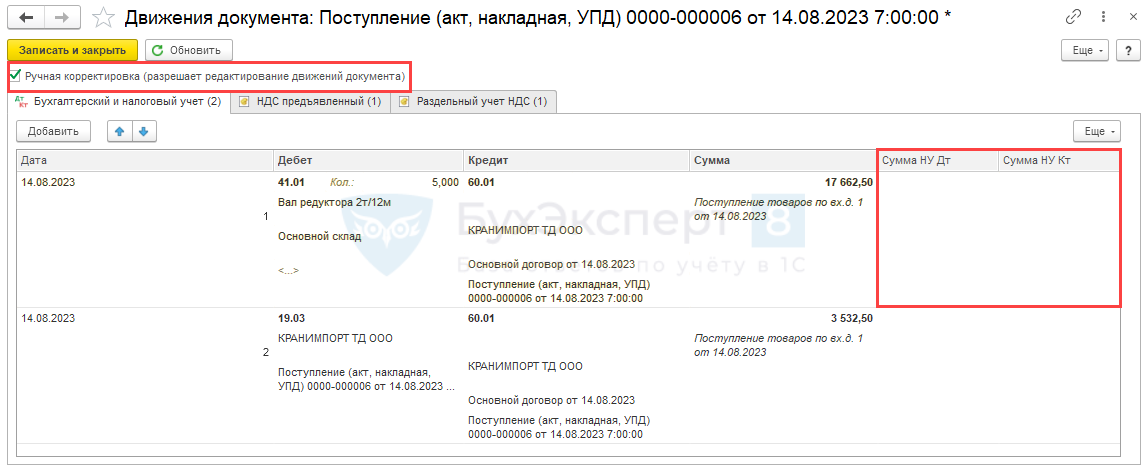Open the three-dot window menu
The width and height of the screenshot is (1147, 470).
[1102, 16]
